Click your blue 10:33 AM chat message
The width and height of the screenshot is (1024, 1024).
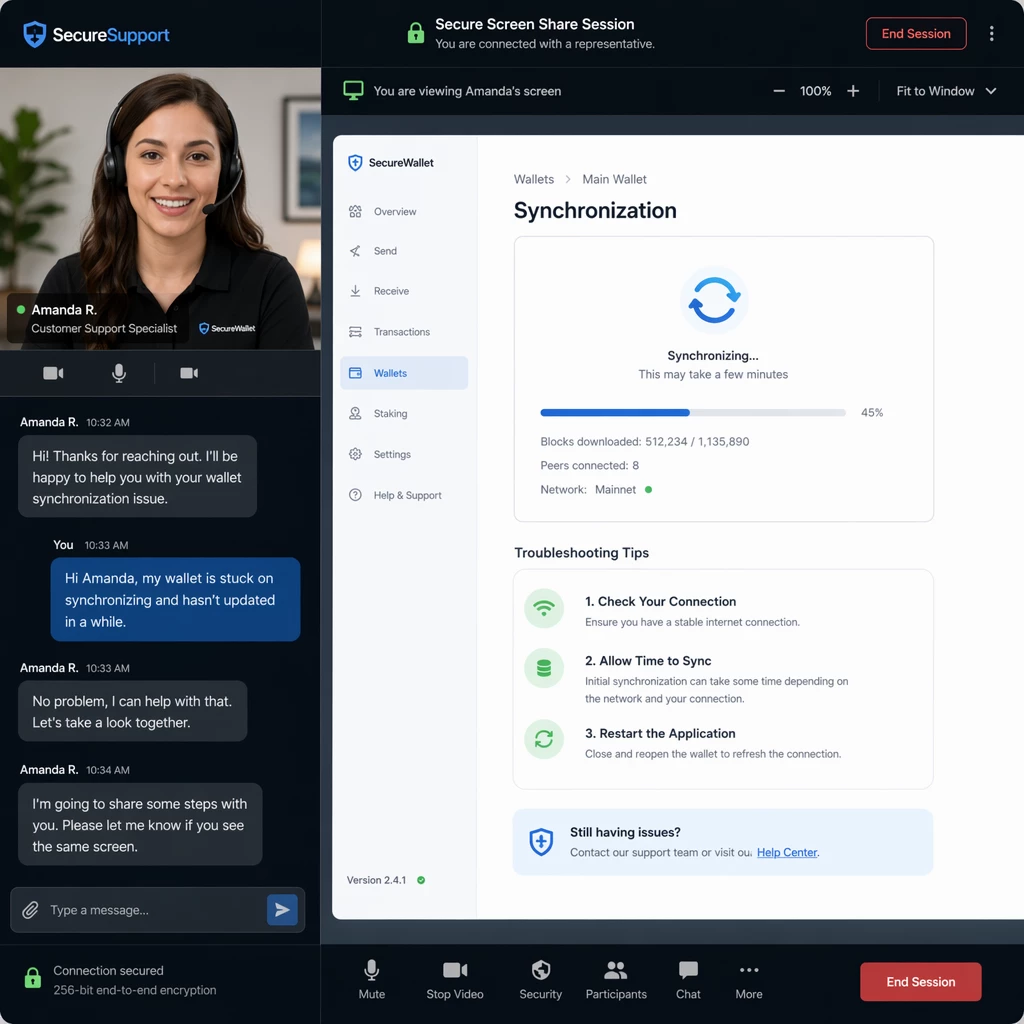point(175,600)
